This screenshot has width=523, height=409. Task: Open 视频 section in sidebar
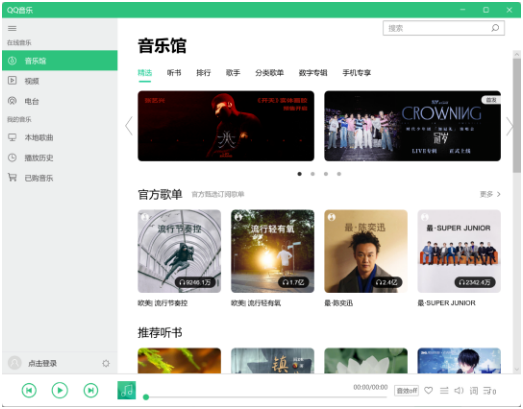[x=60, y=81]
